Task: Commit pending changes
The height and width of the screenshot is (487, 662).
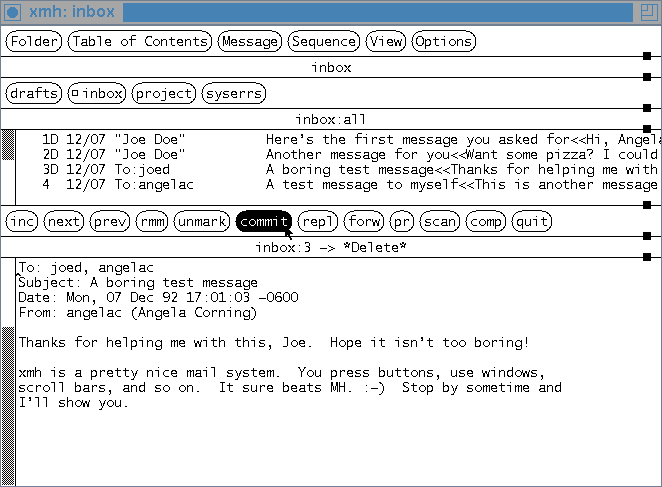Action: (x=264, y=221)
